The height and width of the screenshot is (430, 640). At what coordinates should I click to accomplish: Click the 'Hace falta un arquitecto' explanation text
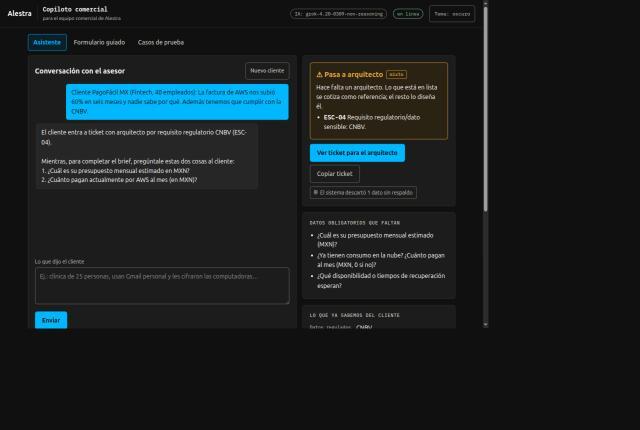coord(376,97)
